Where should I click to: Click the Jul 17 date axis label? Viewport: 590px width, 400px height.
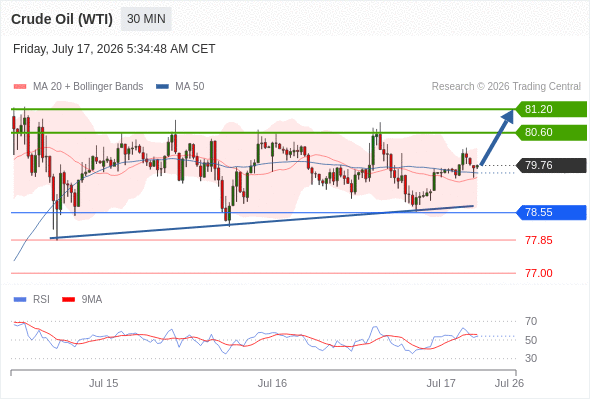(441, 383)
